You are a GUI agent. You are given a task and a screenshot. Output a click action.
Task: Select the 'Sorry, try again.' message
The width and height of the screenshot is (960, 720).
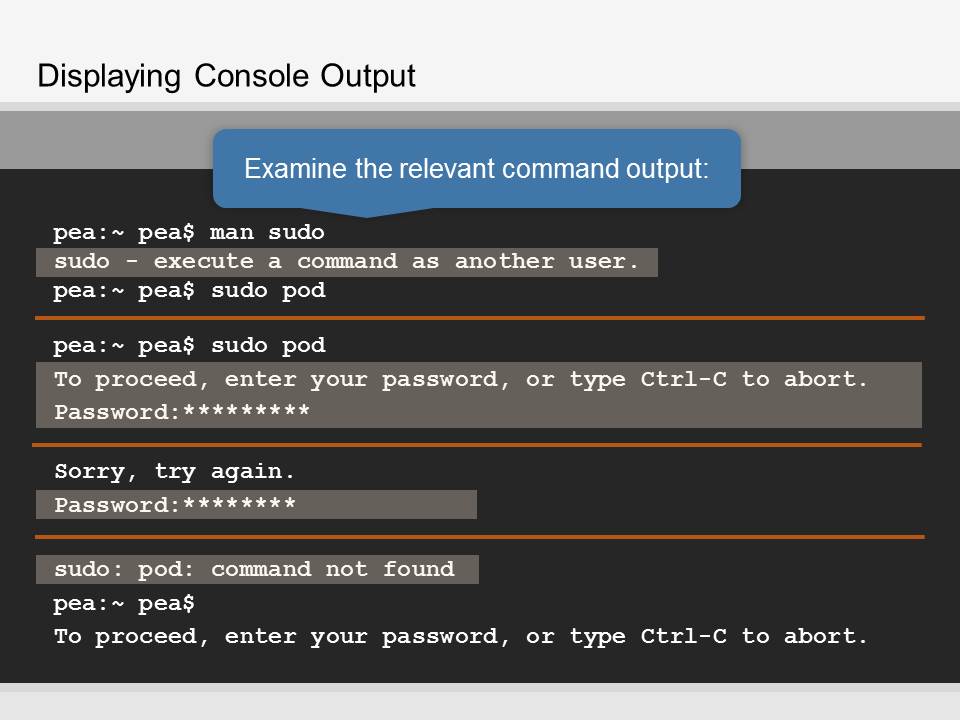click(x=174, y=471)
